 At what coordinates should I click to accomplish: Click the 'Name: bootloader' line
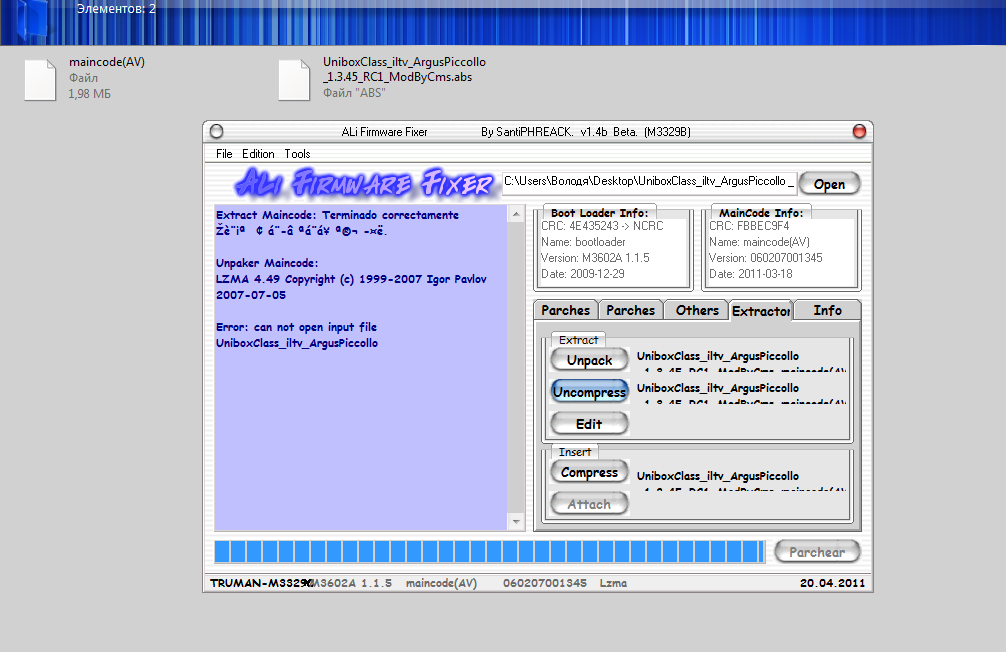click(x=583, y=242)
